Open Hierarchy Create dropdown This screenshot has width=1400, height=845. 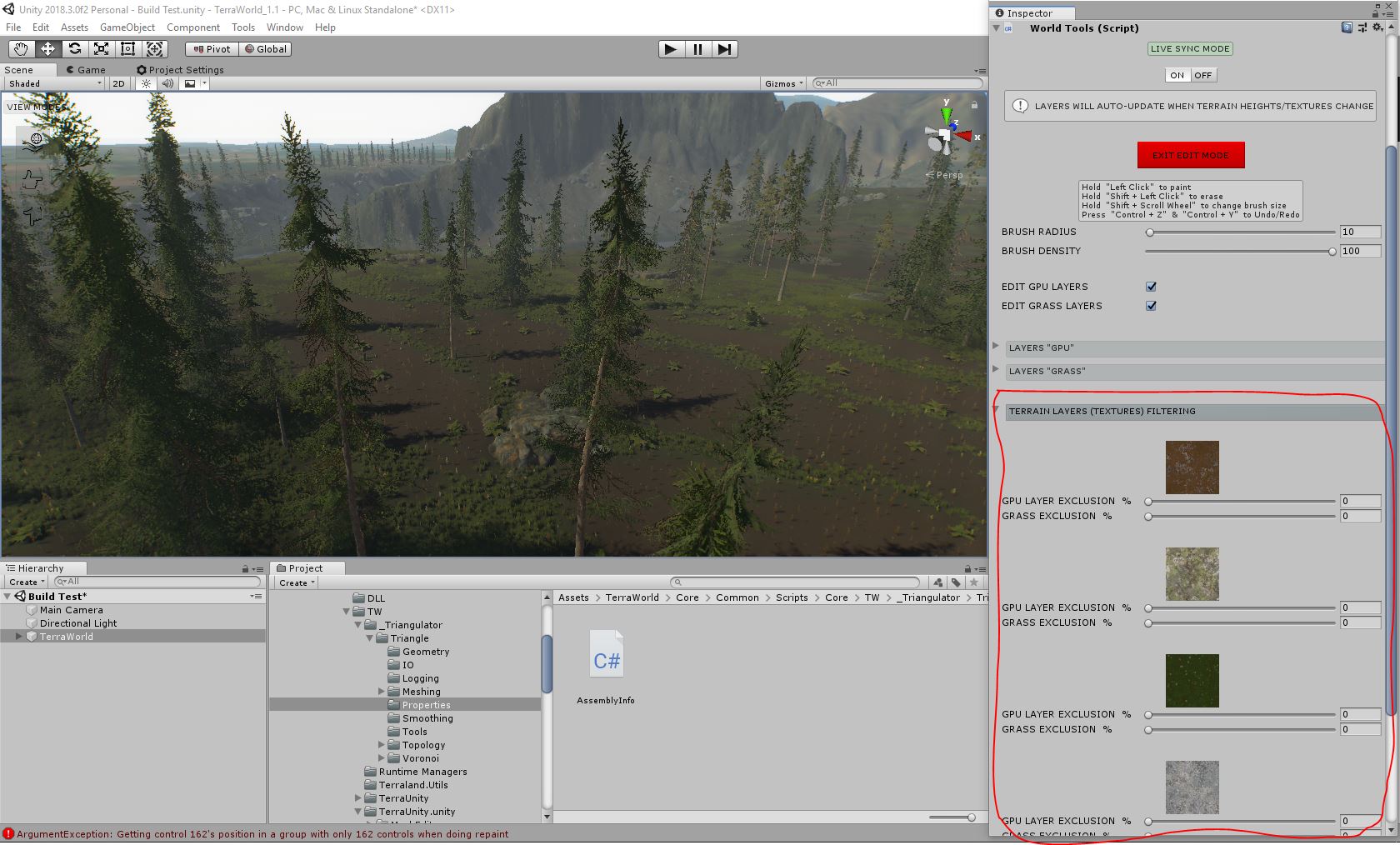[26, 582]
